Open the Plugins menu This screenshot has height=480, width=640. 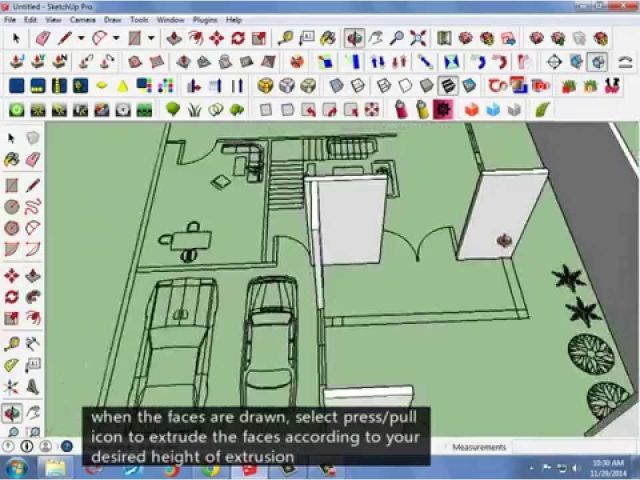pyautogui.click(x=204, y=19)
